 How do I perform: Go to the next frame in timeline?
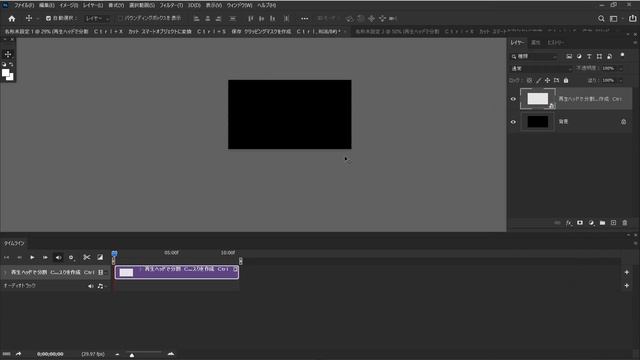tap(45, 258)
